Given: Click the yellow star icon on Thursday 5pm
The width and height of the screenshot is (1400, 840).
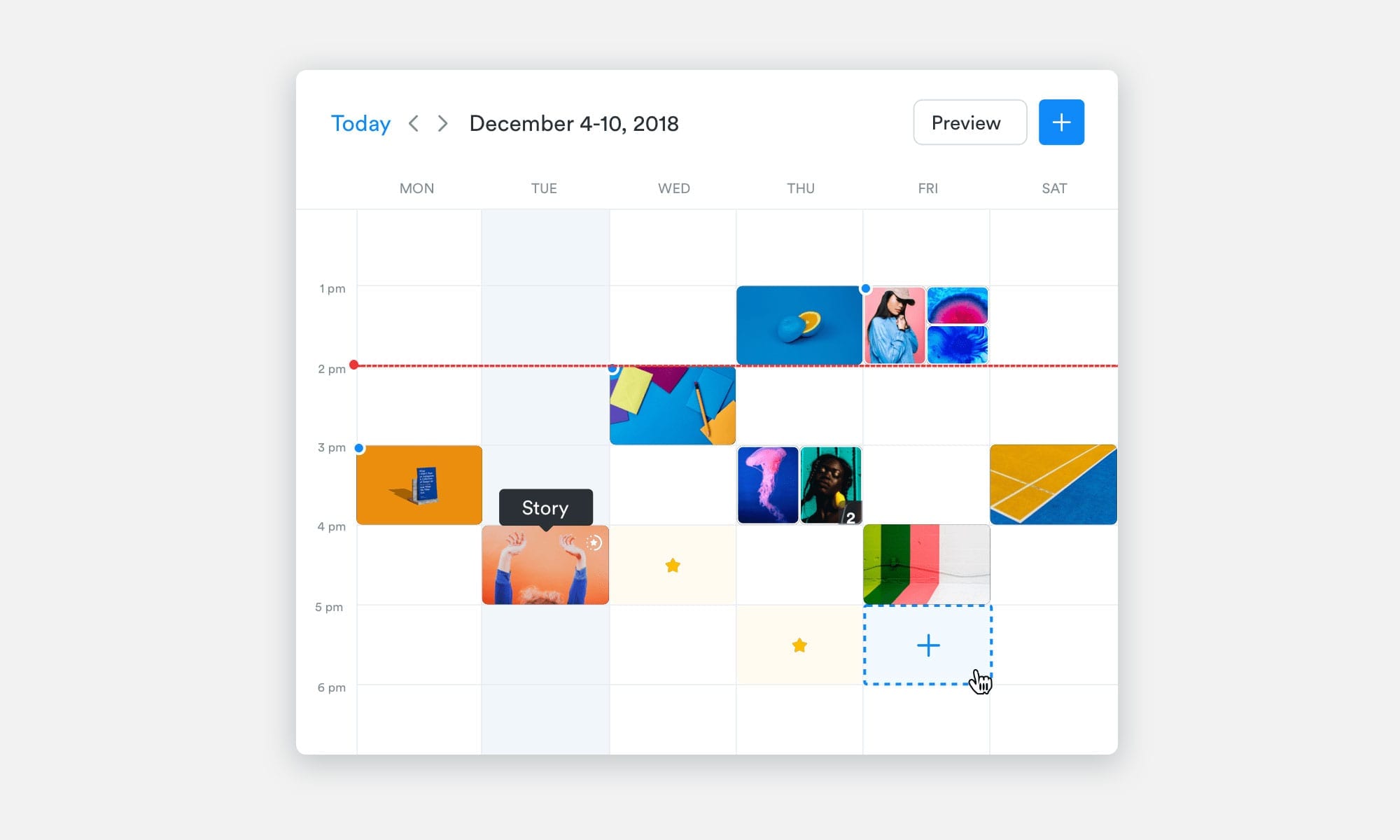Looking at the screenshot, I should click(x=799, y=645).
